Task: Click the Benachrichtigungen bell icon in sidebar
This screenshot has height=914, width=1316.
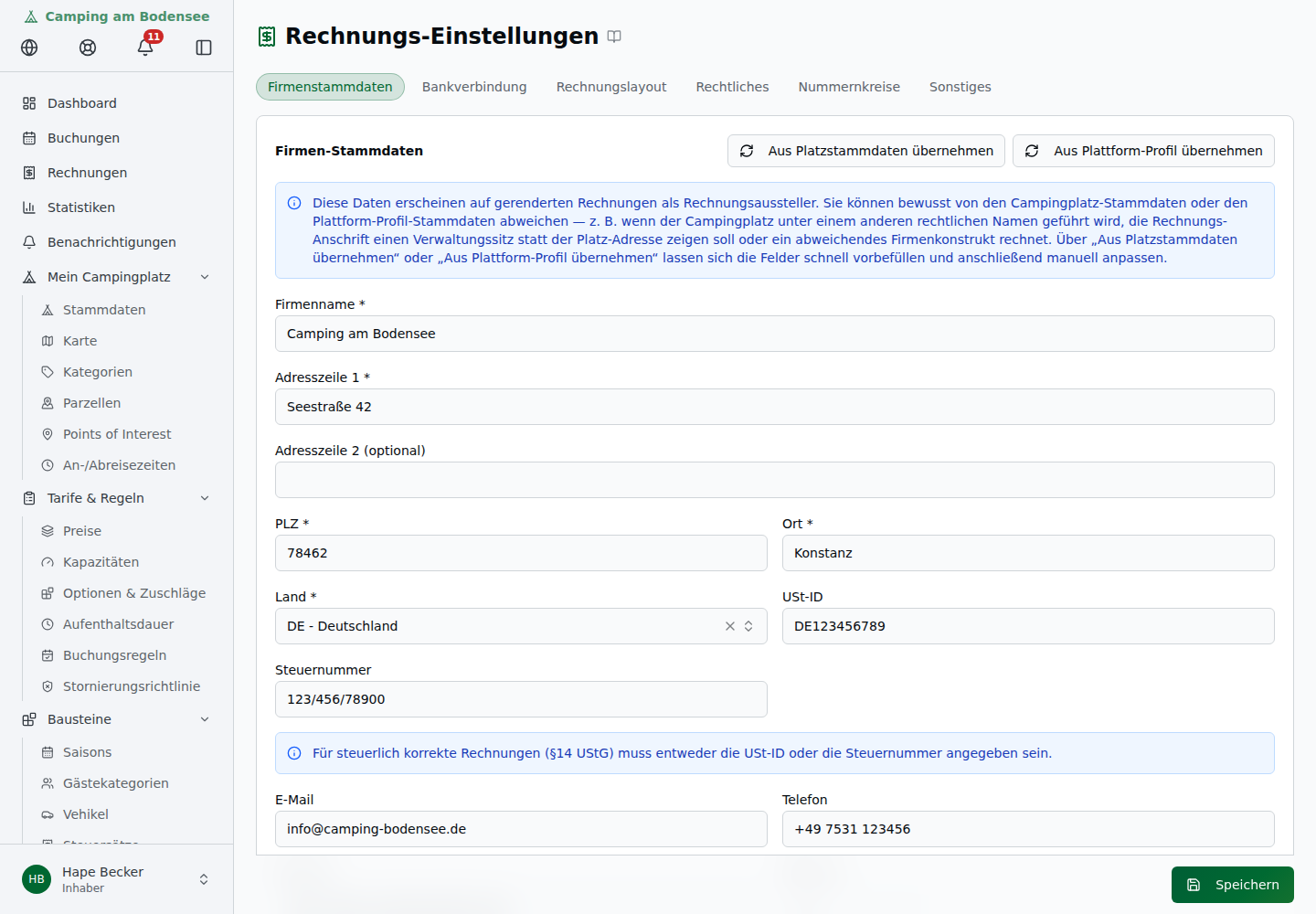Action: pyautogui.click(x=29, y=242)
